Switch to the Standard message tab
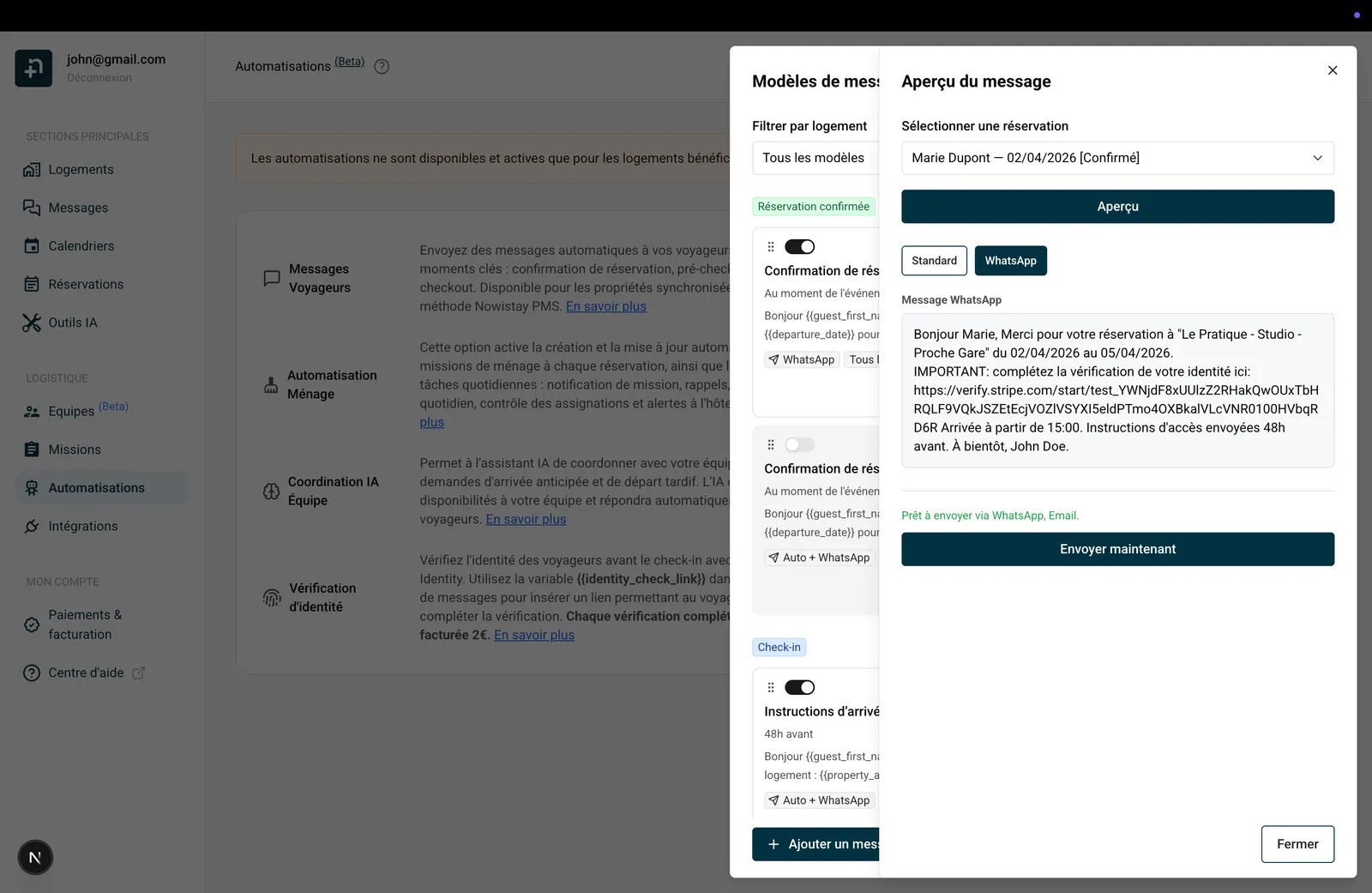 coord(934,261)
